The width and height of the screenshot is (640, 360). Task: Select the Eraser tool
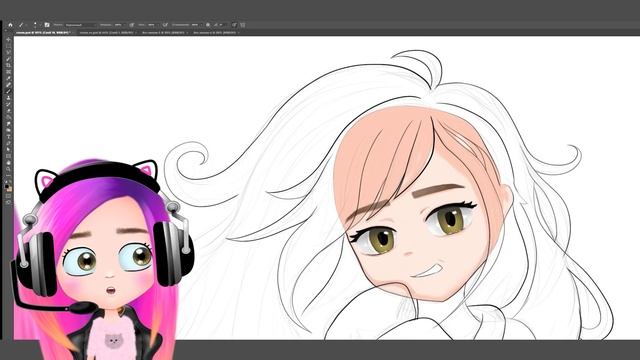(x=9, y=110)
